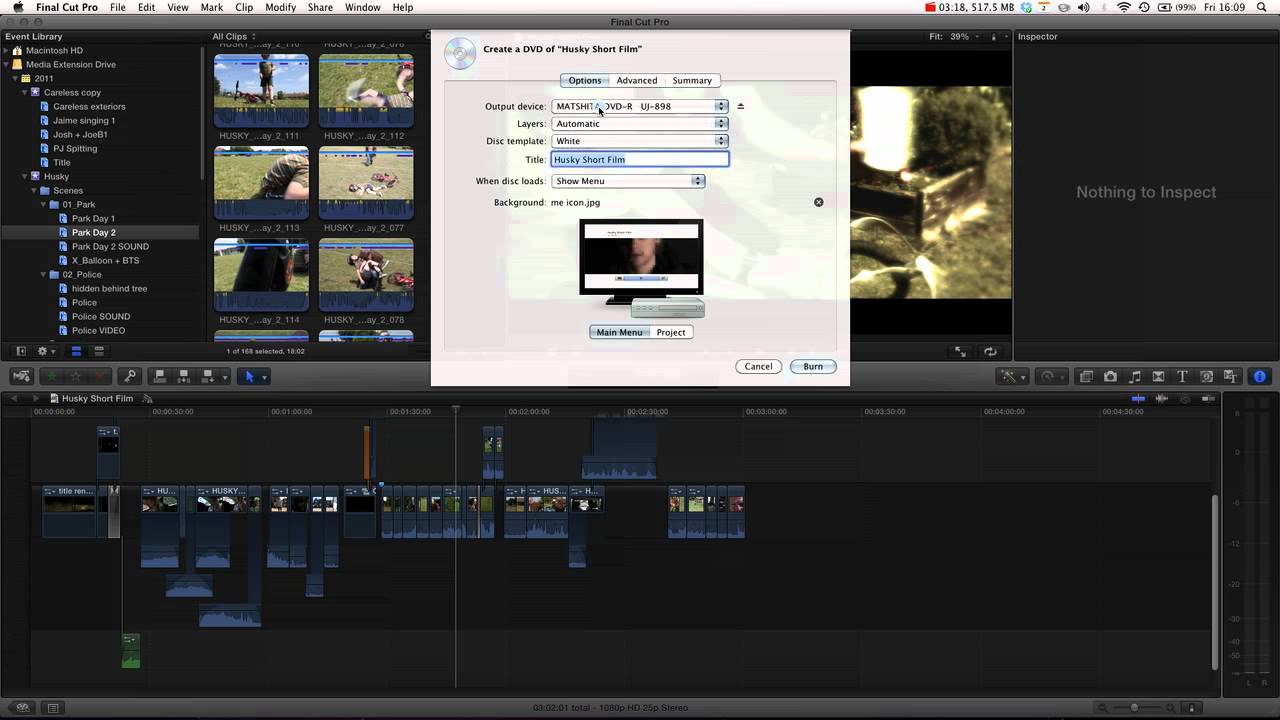Select Police VIDEO keyword collection

tap(98, 330)
